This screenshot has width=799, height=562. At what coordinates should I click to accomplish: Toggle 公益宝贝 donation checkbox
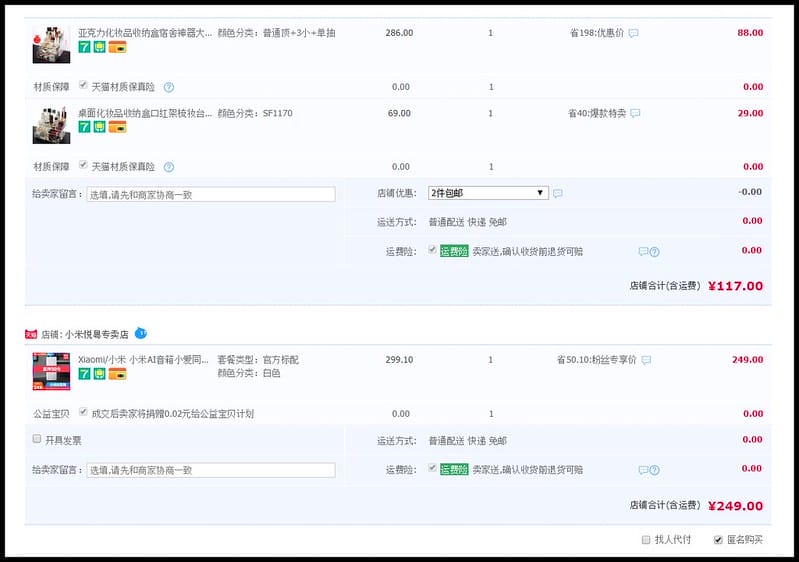[x=83, y=412]
